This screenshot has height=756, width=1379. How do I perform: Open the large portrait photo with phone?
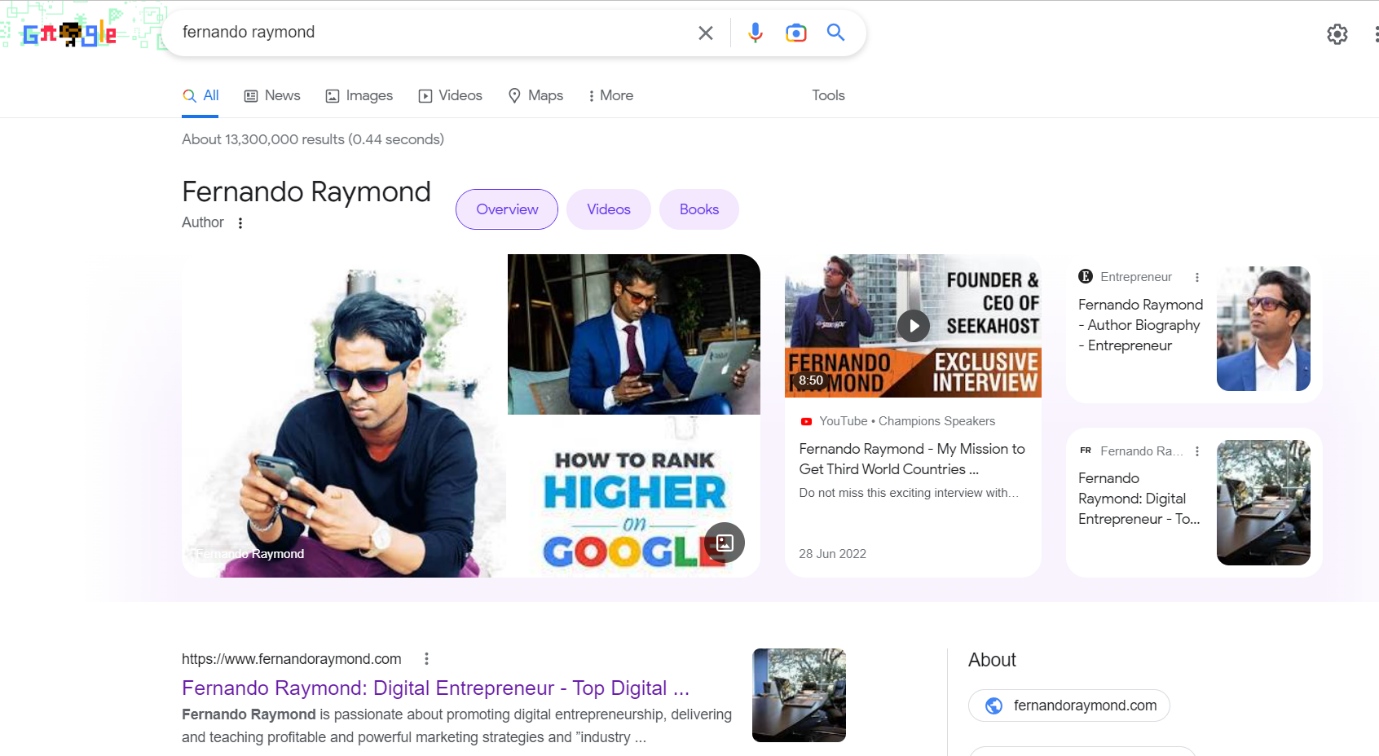pos(344,416)
